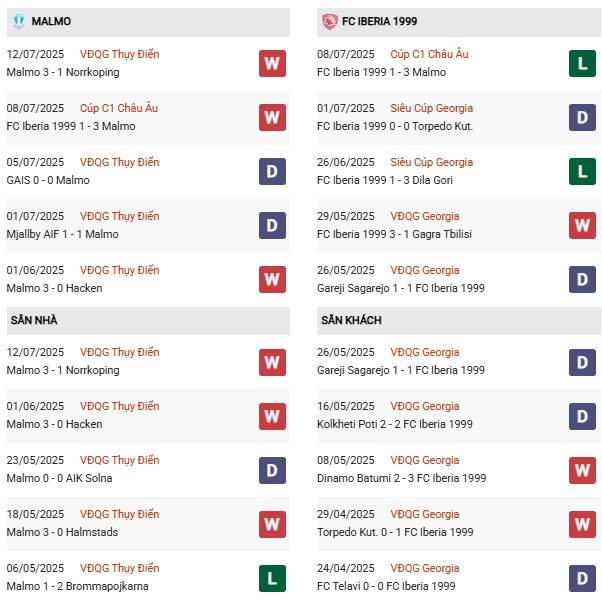The height and width of the screenshot is (601, 602).
Task: Click the MALMO header title
Action: [51, 21]
